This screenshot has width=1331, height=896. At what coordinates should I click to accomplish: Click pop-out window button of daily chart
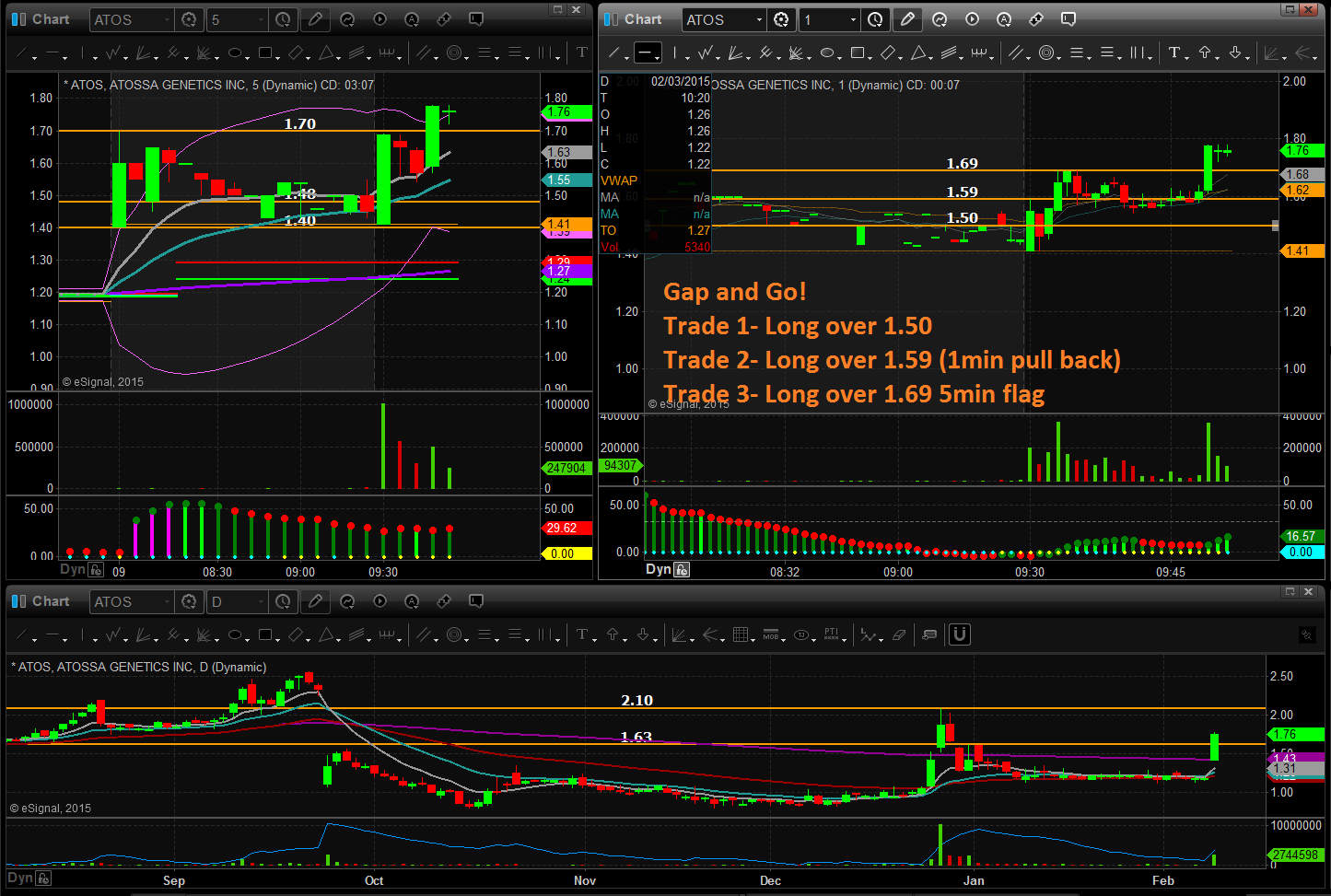pos(1290,591)
